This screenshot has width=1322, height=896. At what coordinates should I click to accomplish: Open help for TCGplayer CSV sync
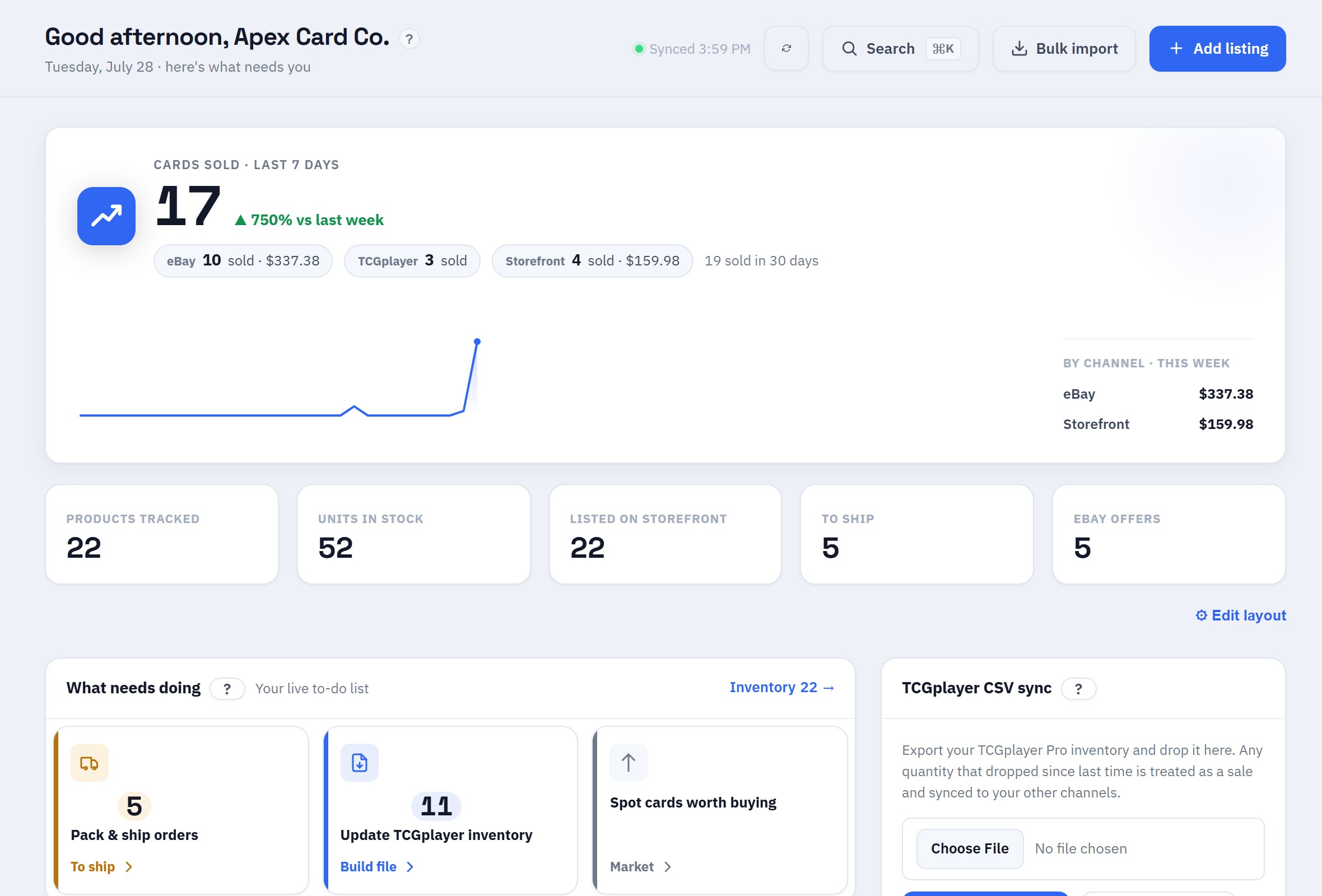pos(1078,688)
